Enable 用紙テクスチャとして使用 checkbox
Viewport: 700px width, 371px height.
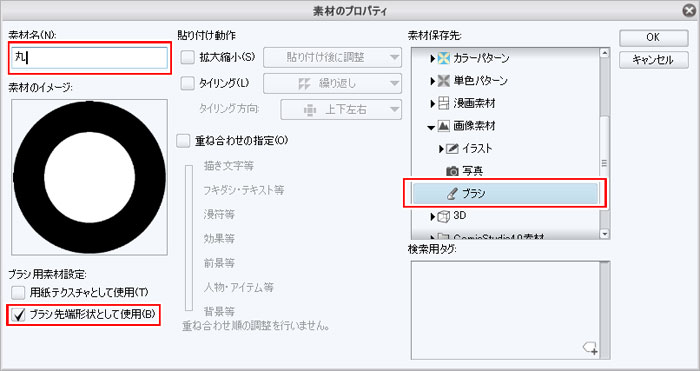coord(18,293)
